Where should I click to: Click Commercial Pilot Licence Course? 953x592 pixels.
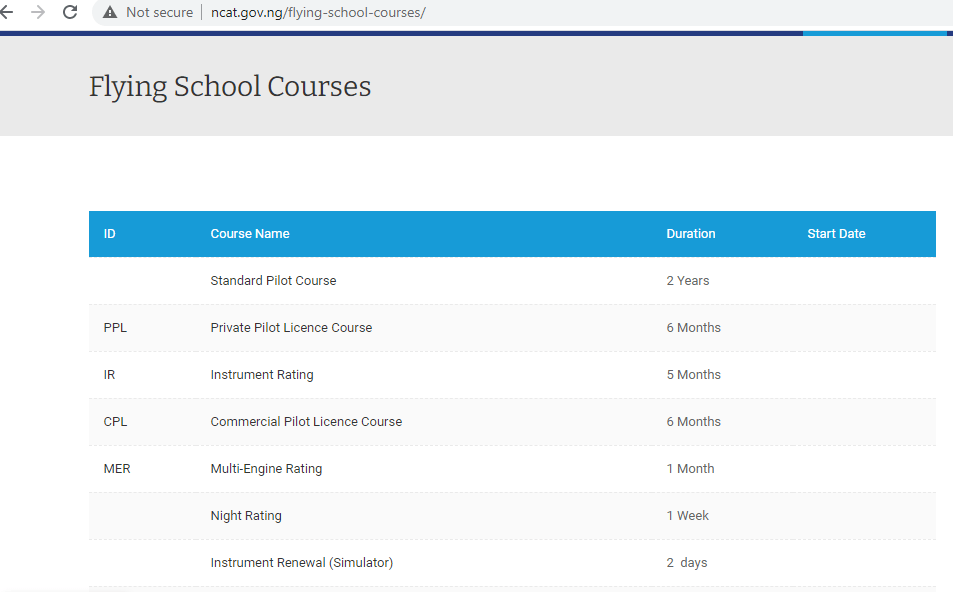point(306,422)
